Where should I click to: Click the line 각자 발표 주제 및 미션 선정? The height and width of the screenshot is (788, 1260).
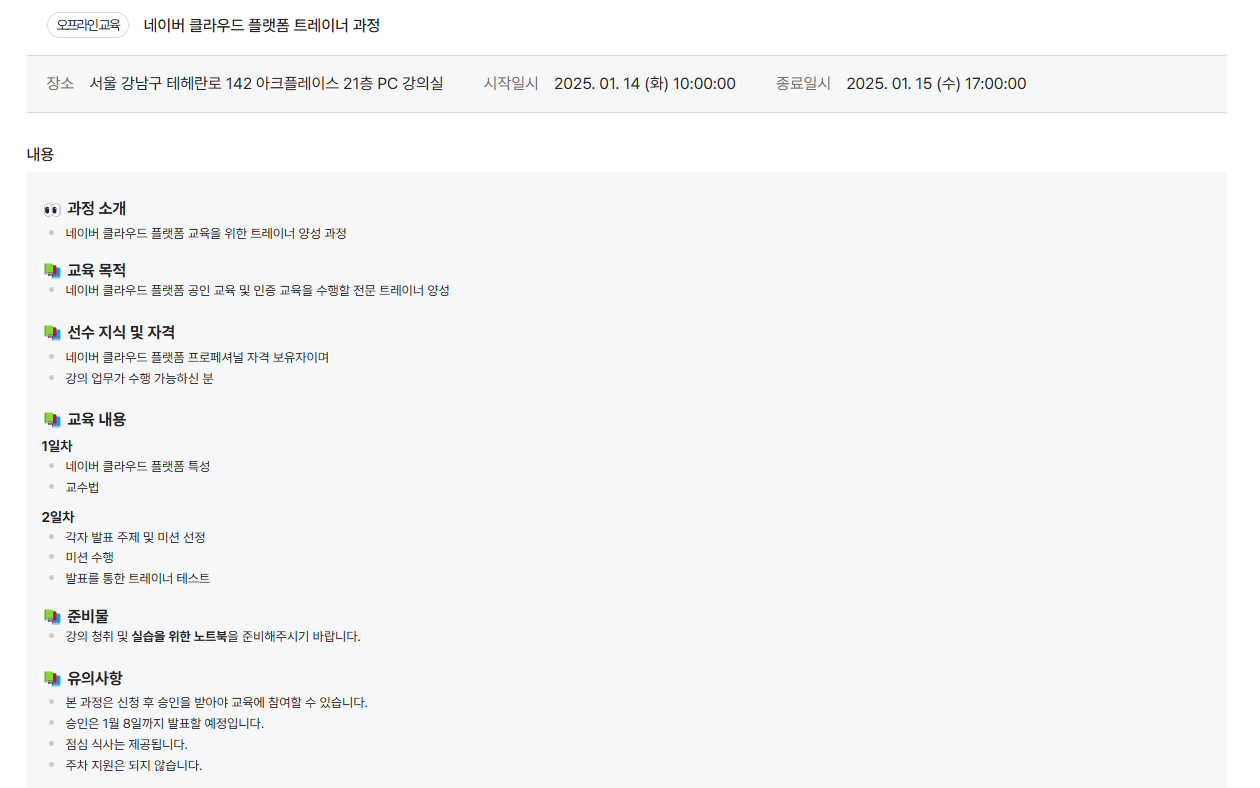tap(136, 538)
